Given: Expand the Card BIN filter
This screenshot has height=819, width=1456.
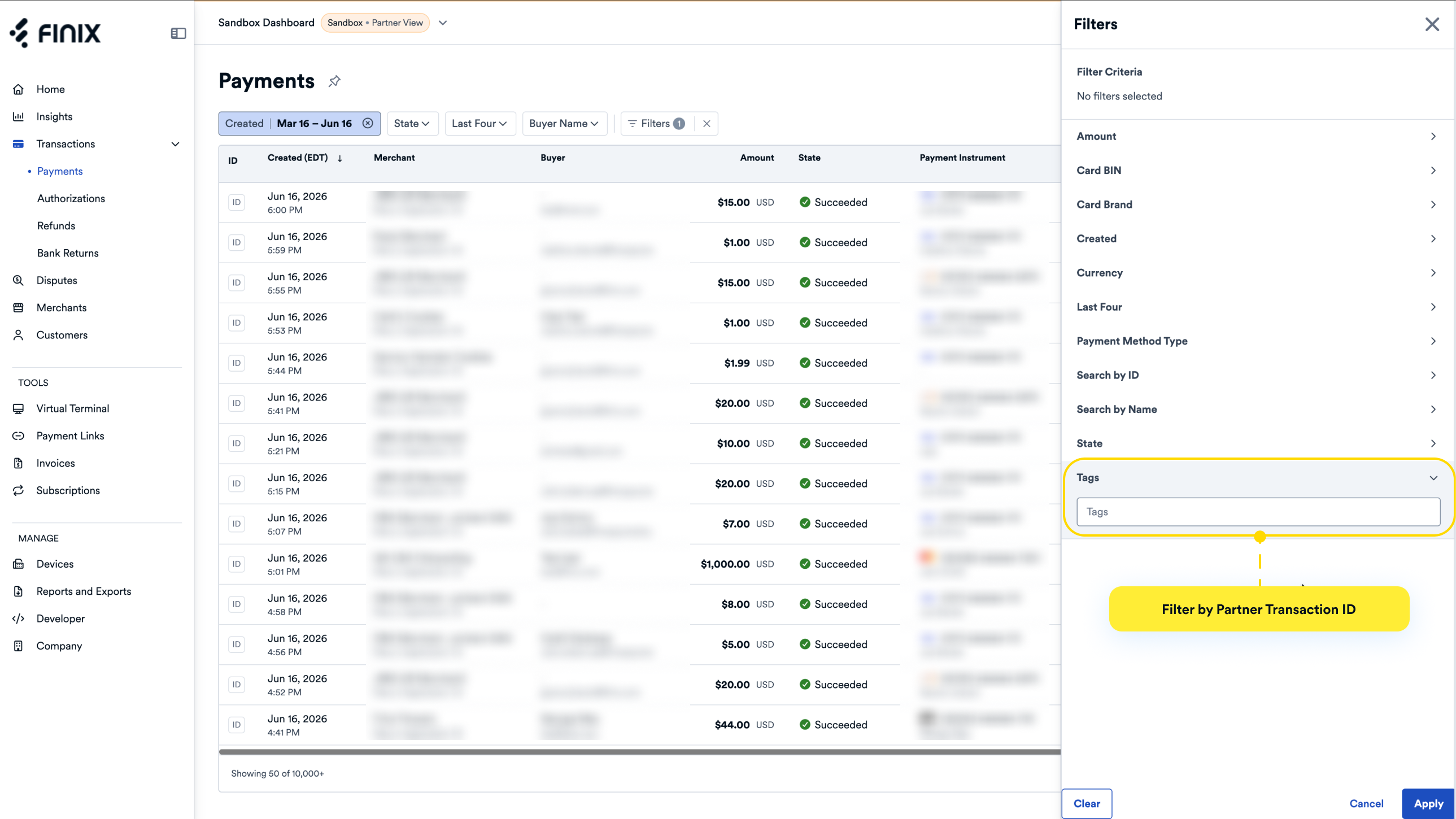Looking at the screenshot, I should pyautogui.click(x=1257, y=171).
